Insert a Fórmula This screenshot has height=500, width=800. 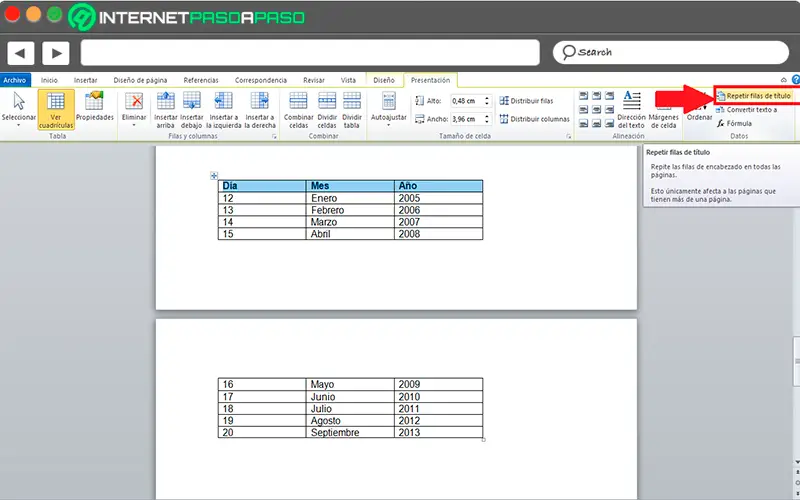tap(734, 123)
